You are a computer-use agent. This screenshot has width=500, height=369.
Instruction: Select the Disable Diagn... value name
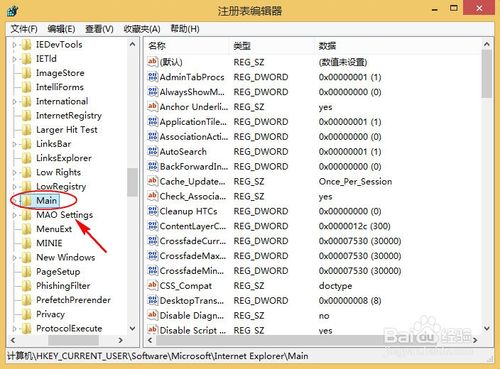click(192, 316)
